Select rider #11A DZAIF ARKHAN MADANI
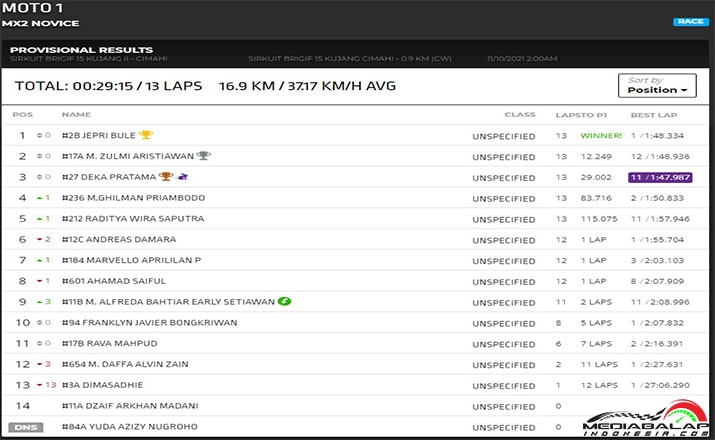The image size is (715, 440). (130, 406)
